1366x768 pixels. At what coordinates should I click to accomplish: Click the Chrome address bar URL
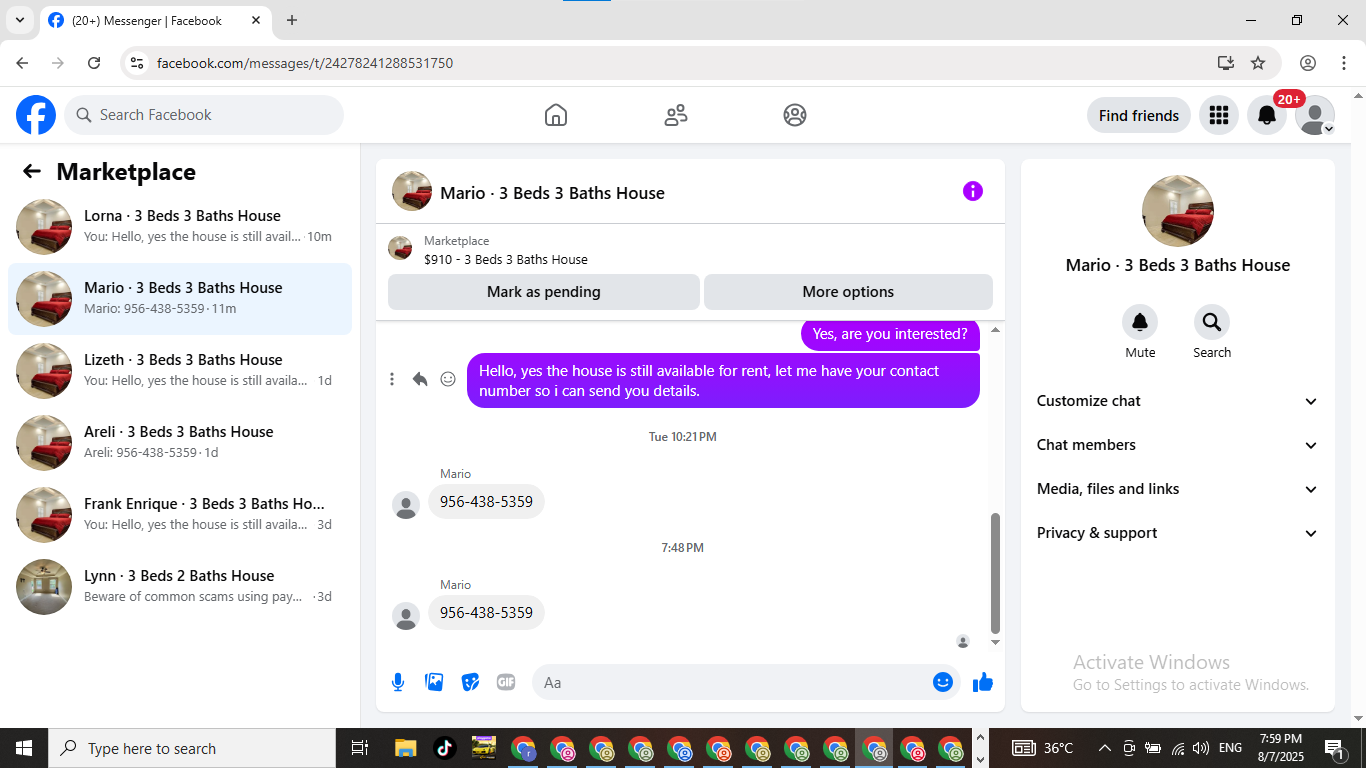tap(305, 63)
